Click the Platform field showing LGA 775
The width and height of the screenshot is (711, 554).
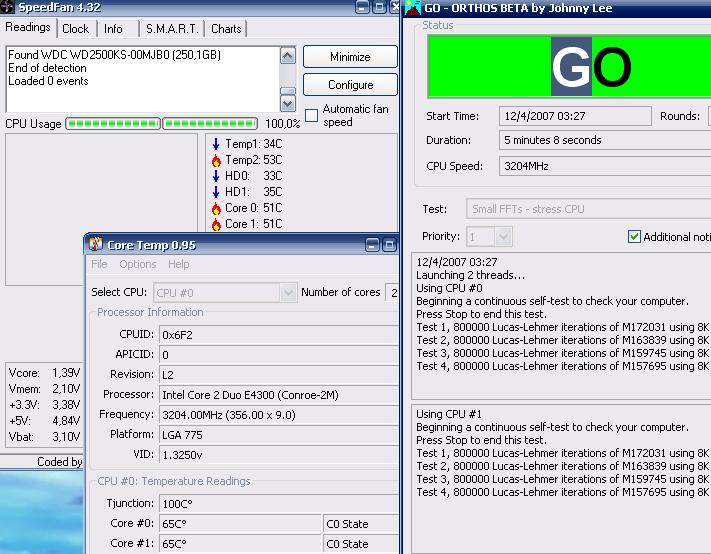click(x=279, y=435)
